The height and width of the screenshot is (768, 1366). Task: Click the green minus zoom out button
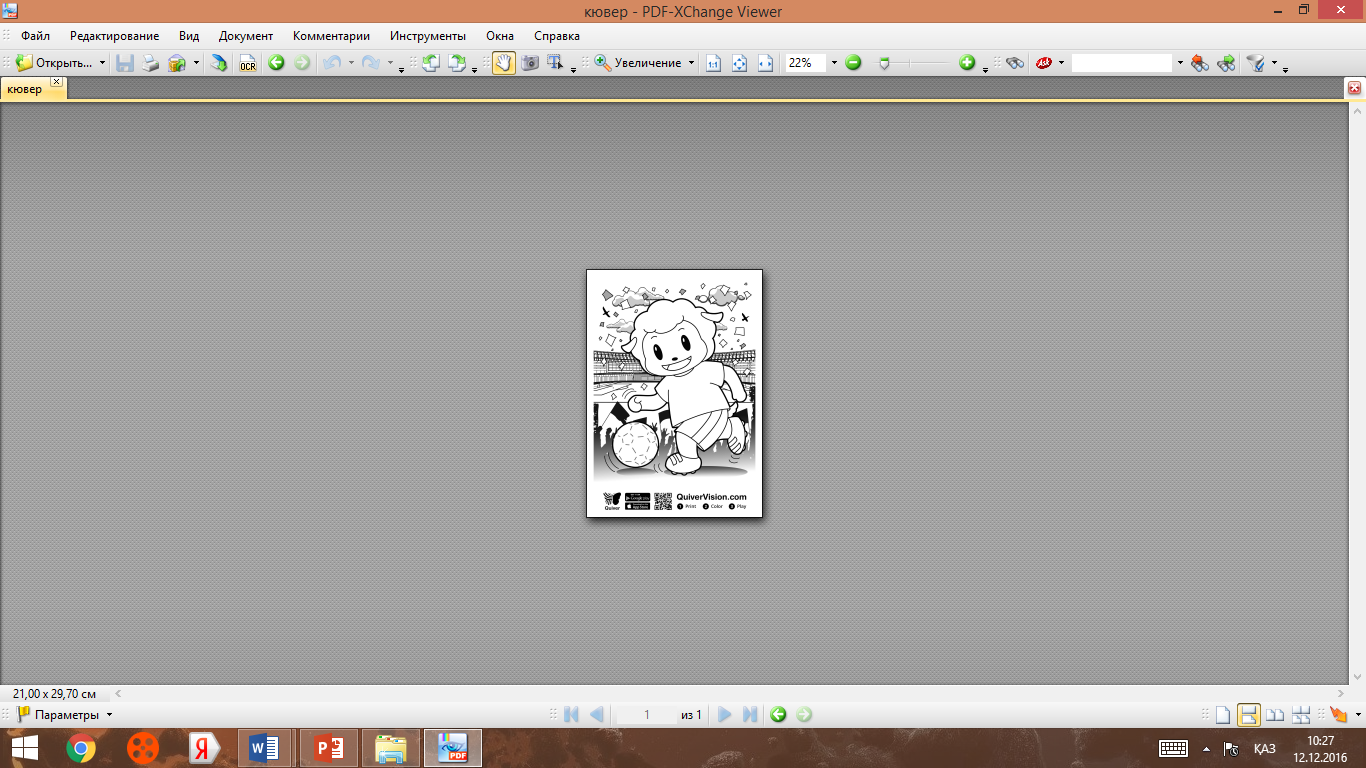tap(853, 63)
